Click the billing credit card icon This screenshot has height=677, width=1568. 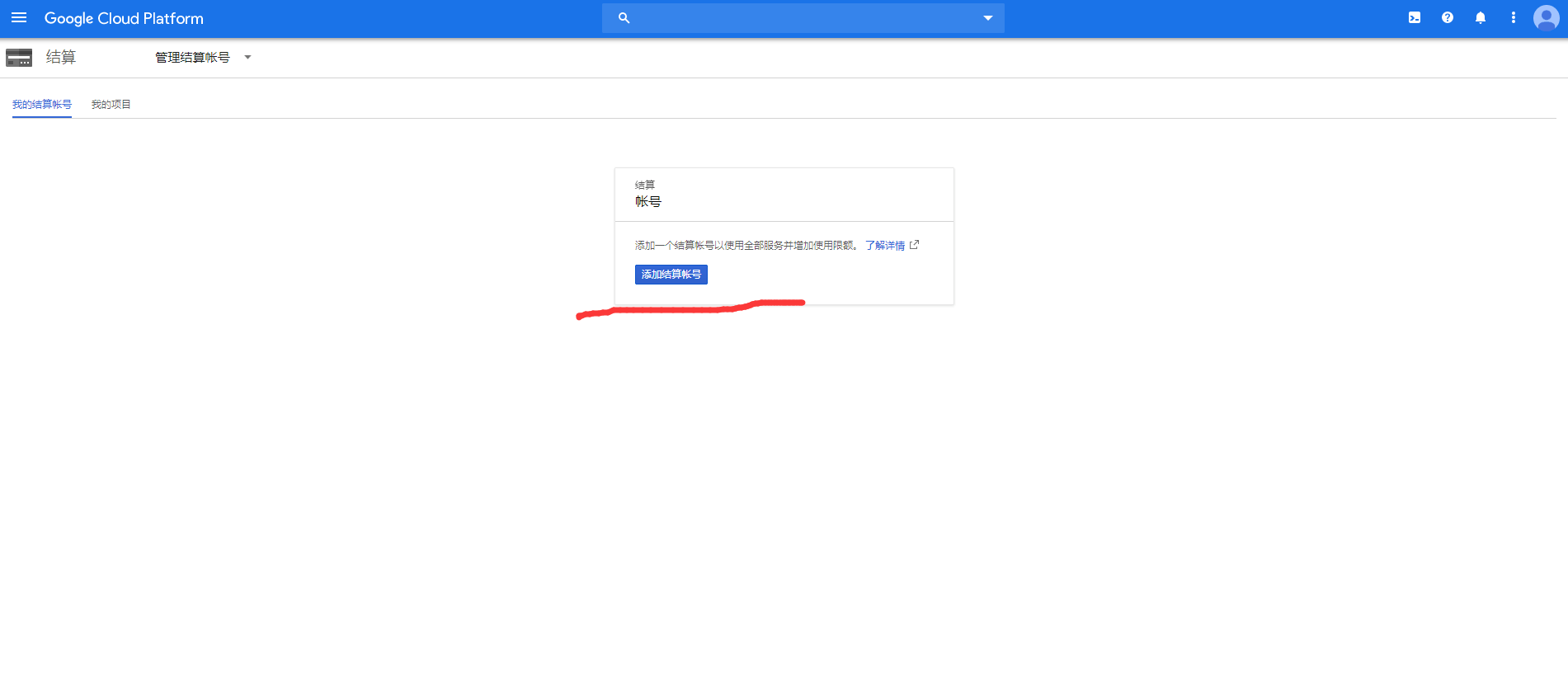point(19,58)
